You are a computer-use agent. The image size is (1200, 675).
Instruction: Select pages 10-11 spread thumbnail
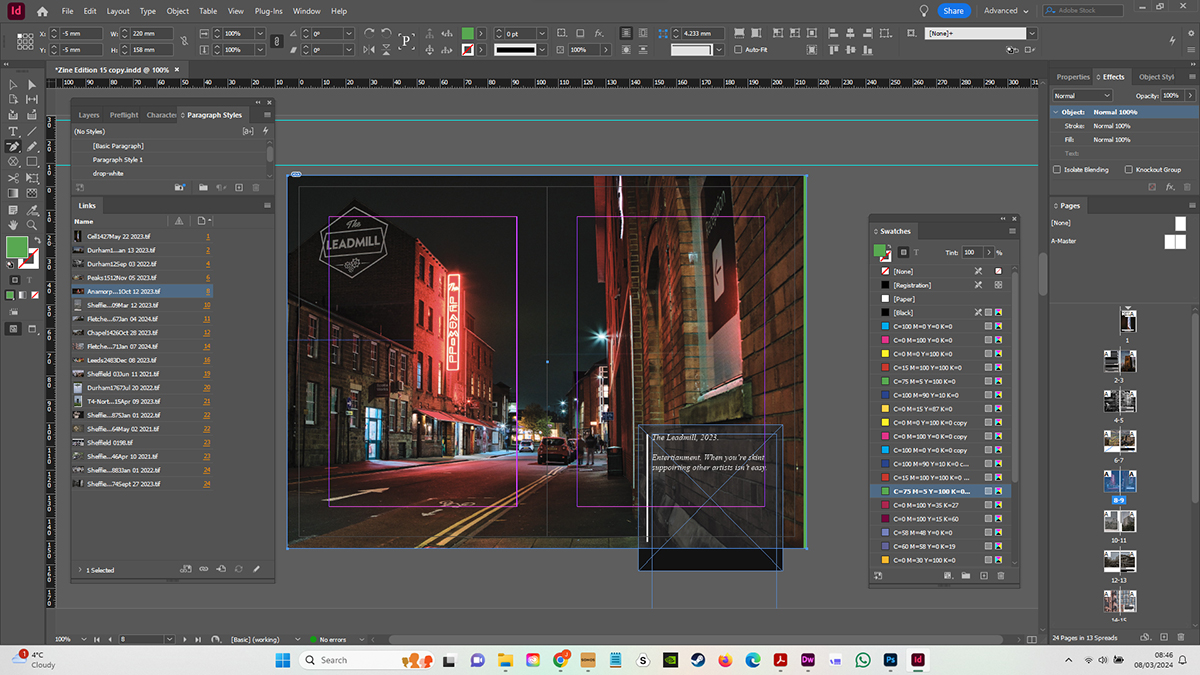tap(1118, 520)
